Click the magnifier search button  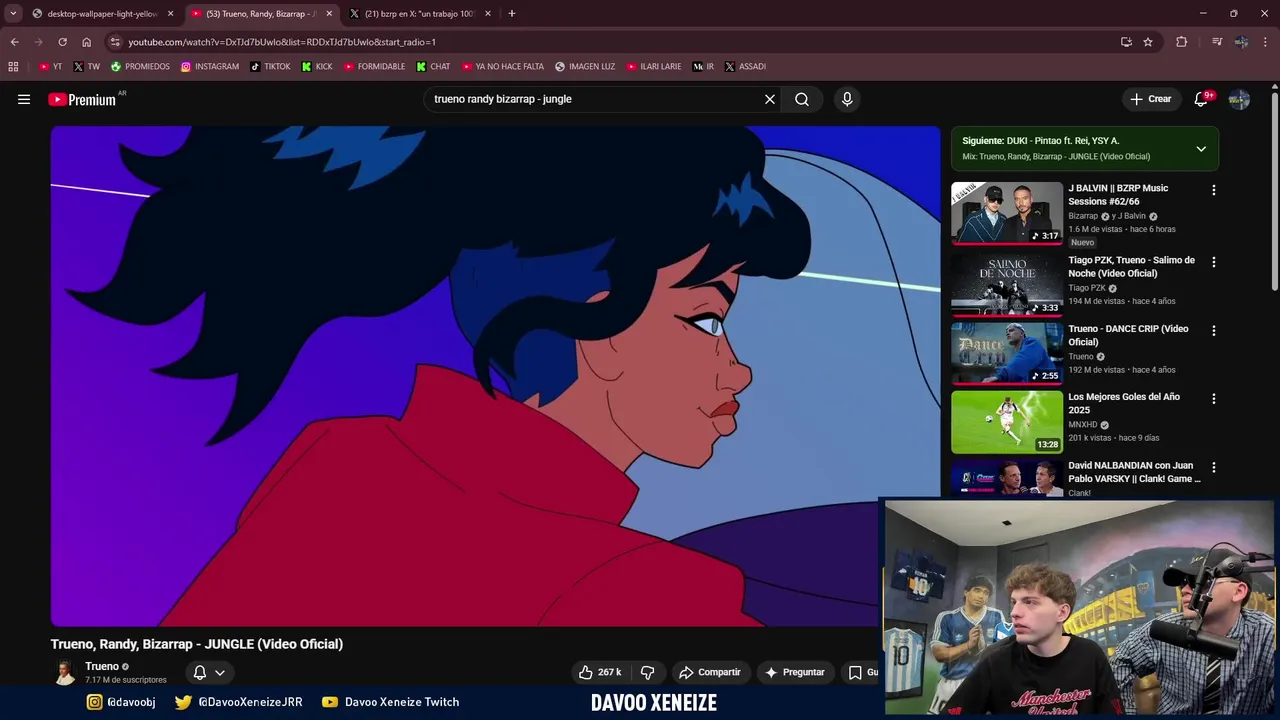coord(802,99)
